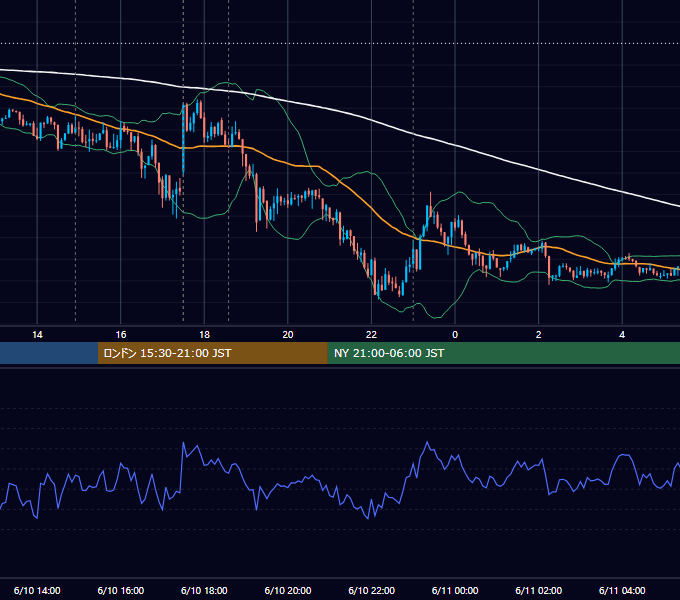The width and height of the screenshot is (680, 600).
Task: Click the NY 21:00-06:00 JST session bar
Action: pyautogui.click(x=503, y=353)
